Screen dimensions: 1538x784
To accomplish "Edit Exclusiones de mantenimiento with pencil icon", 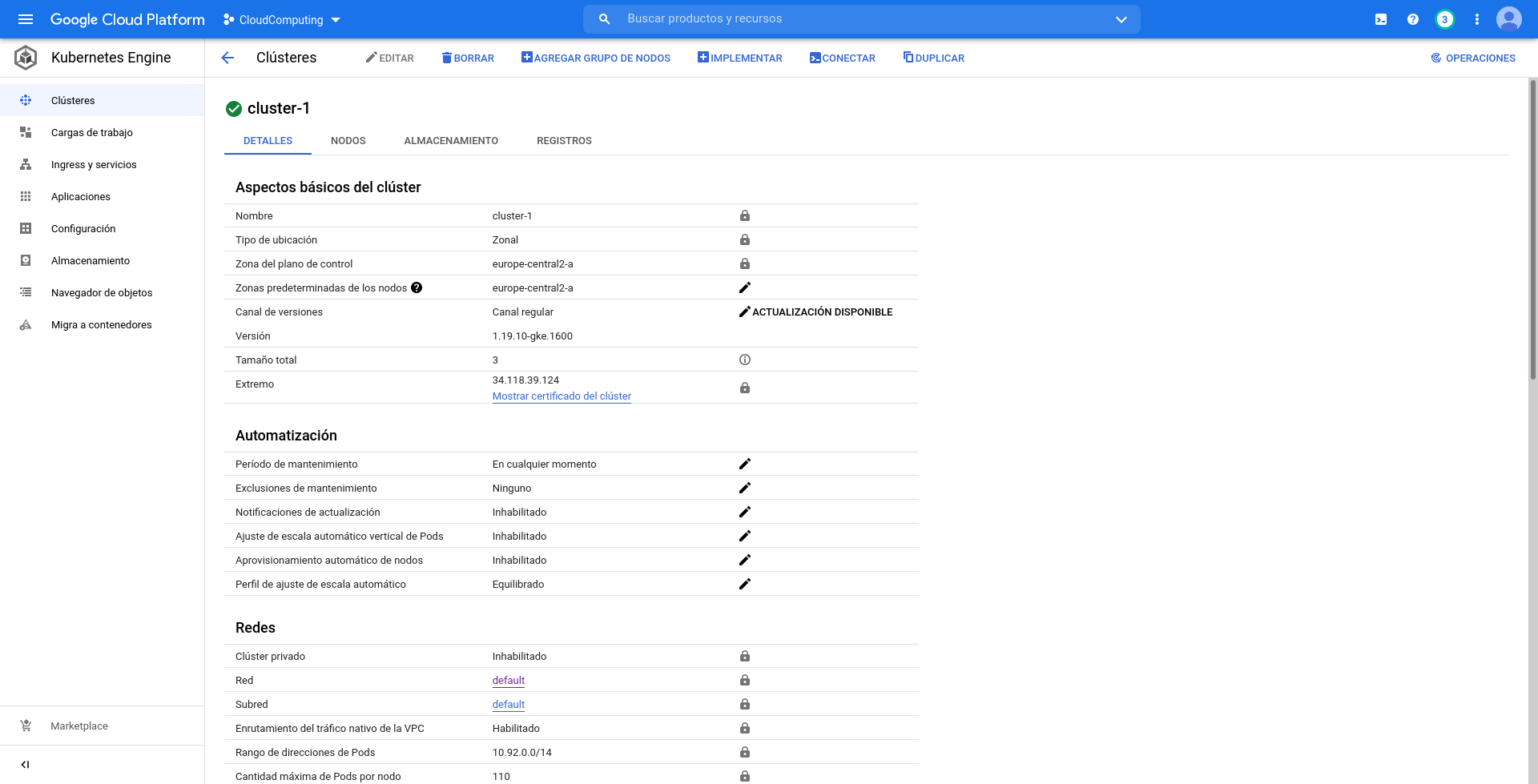I will [x=745, y=488].
